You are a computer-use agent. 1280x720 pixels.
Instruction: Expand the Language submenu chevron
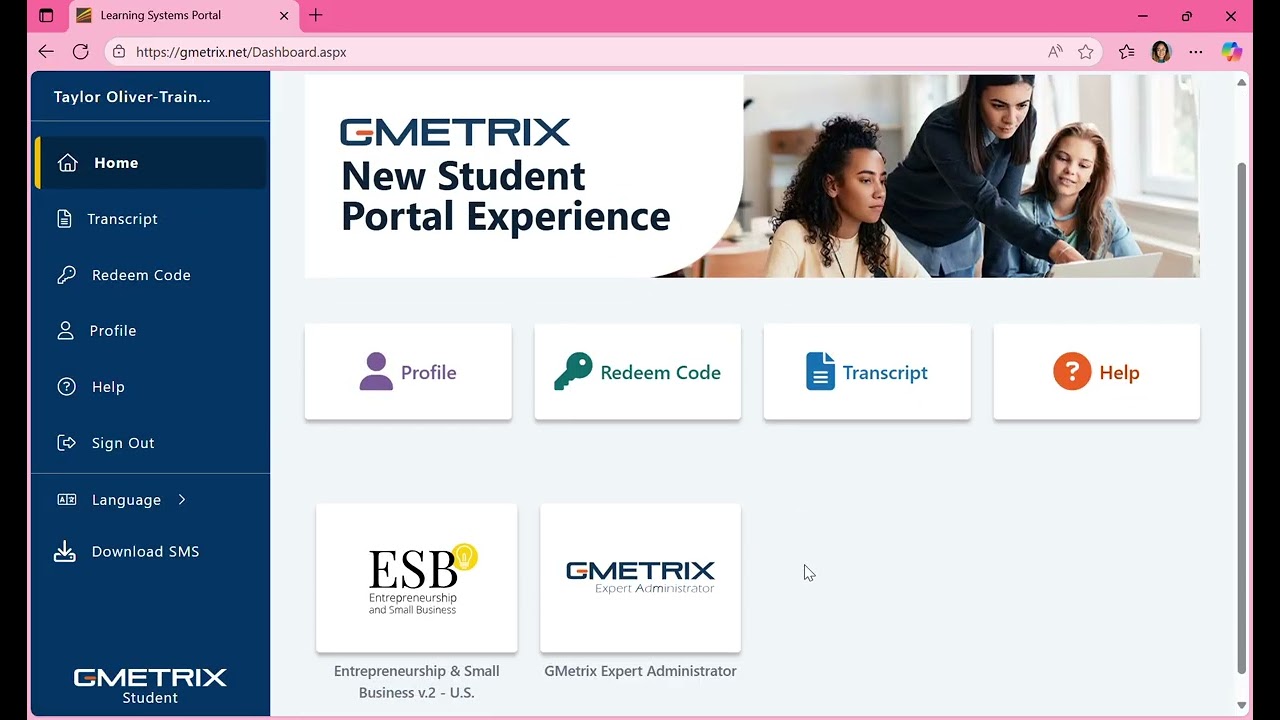[x=182, y=499]
